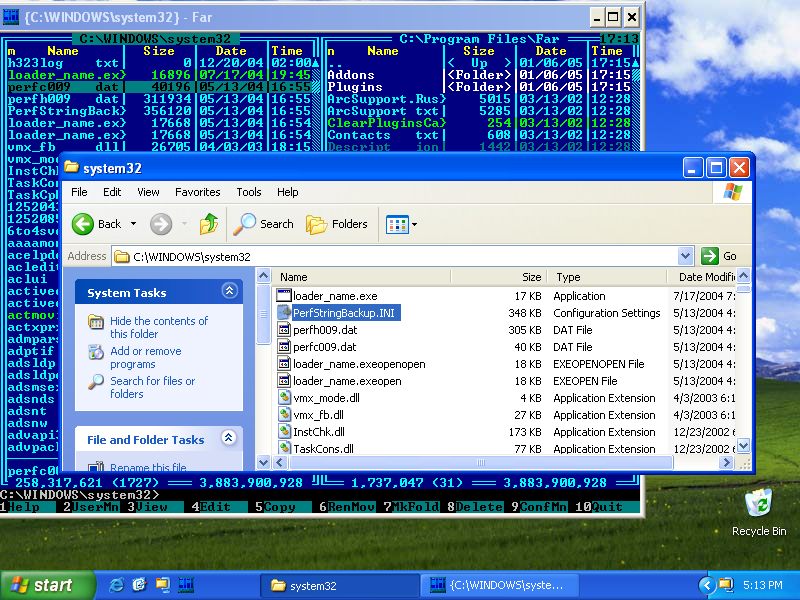800x600 pixels.
Task: Click the Add or remove programs icon
Action: (96, 352)
